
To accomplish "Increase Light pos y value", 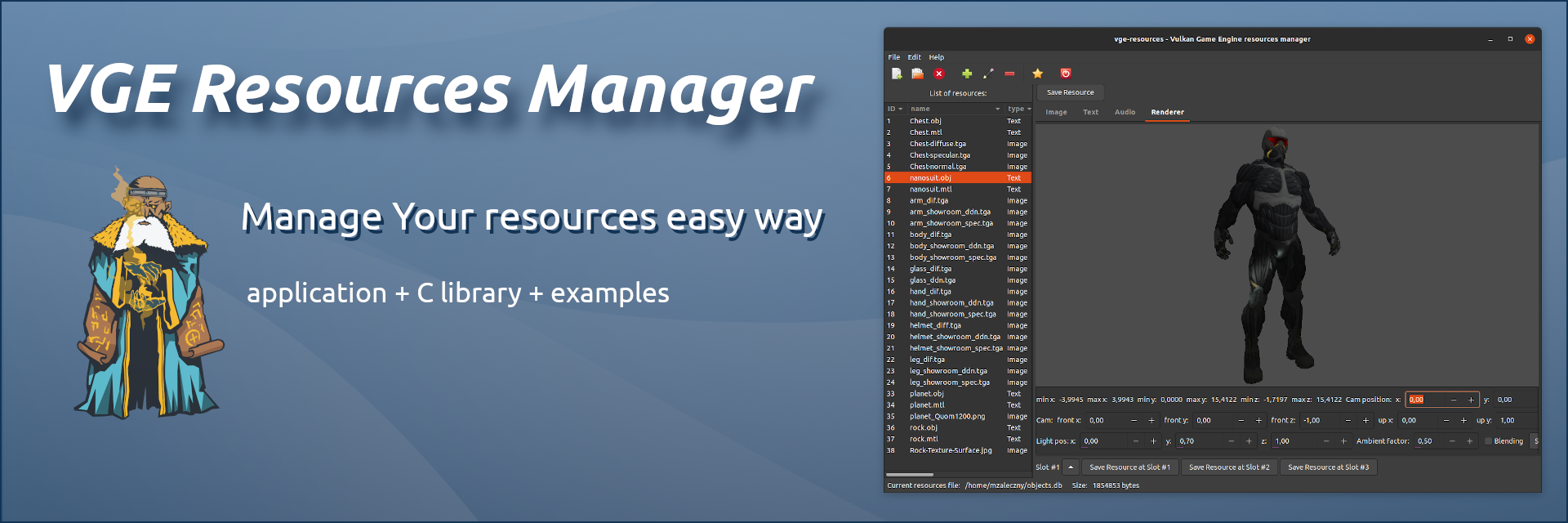I will pyautogui.click(x=1249, y=441).
